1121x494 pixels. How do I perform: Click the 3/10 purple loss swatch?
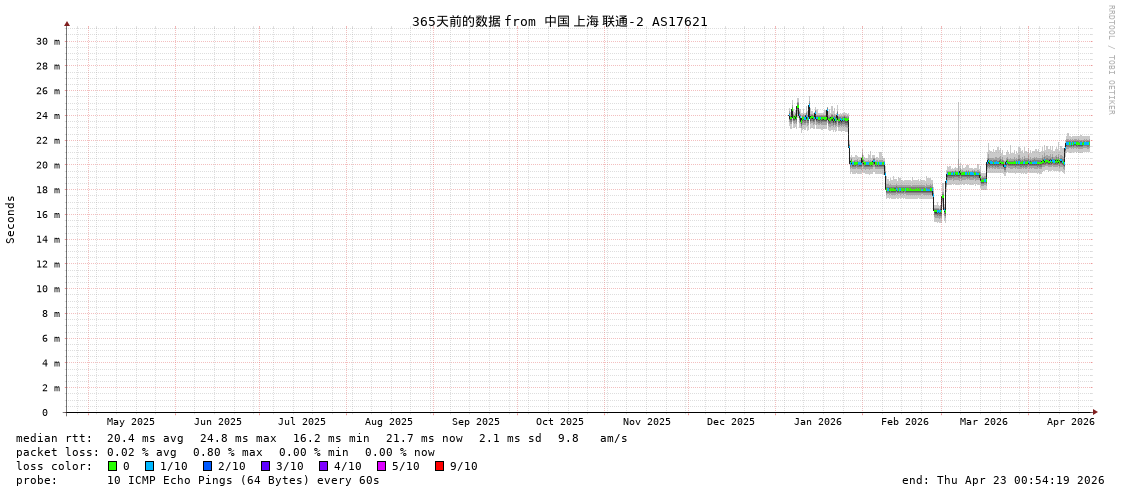pyautogui.click(x=265, y=466)
